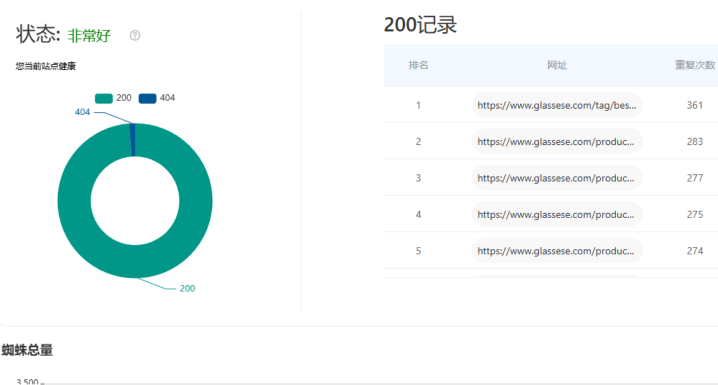Click the repeat count 275

tap(695, 214)
